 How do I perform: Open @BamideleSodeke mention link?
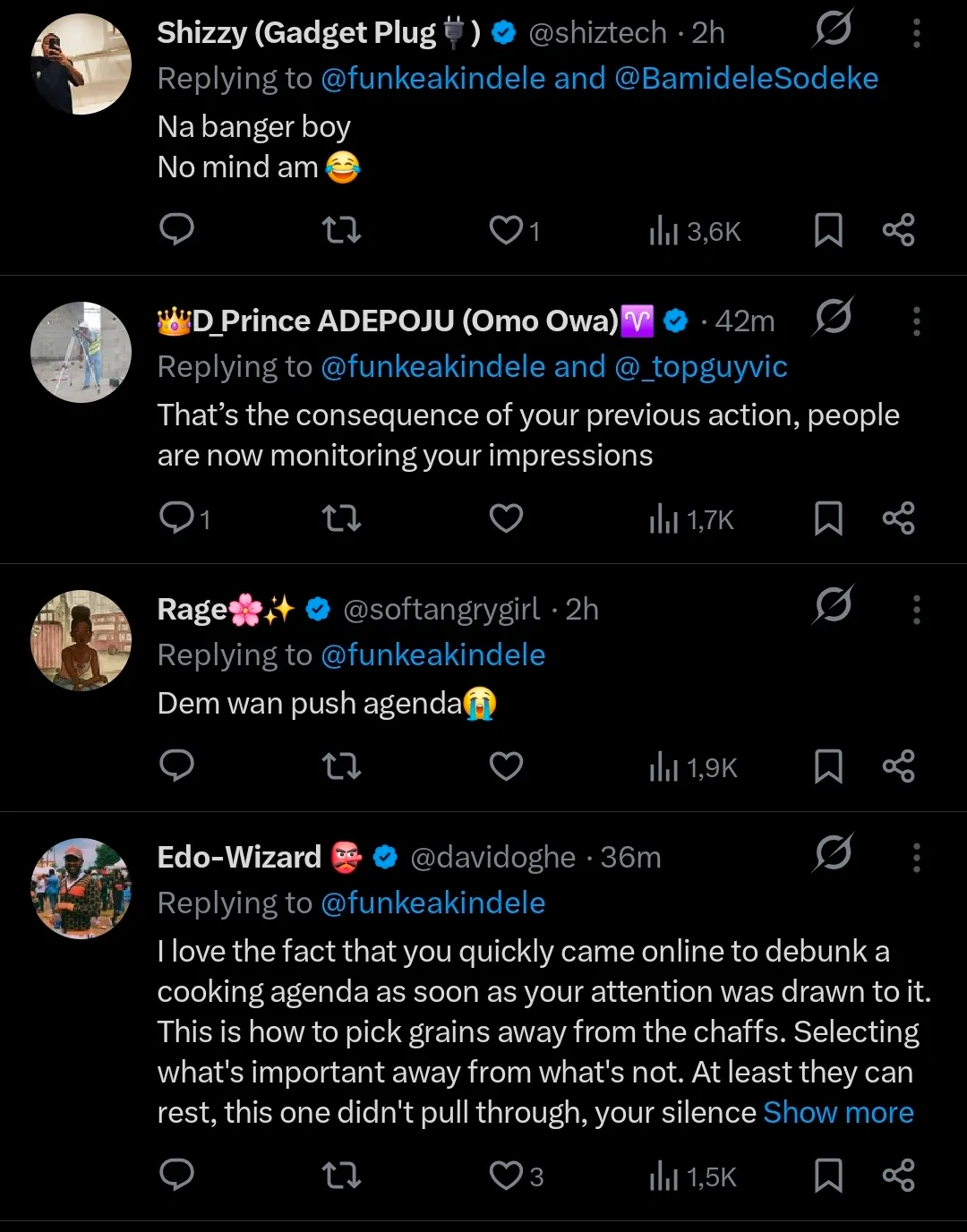pos(746,79)
